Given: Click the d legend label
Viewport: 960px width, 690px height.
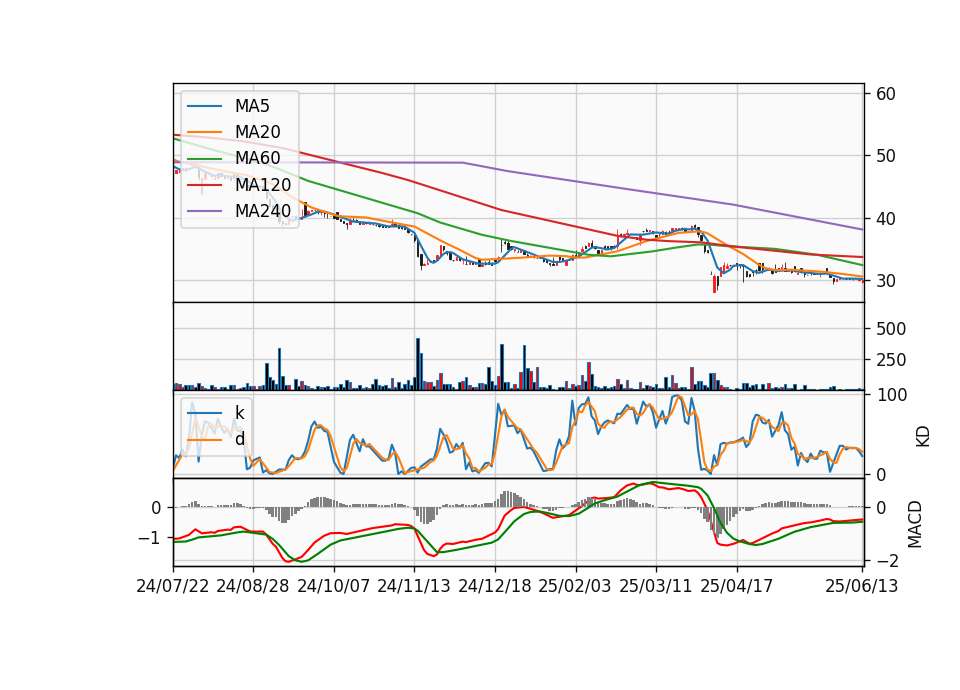Looking at the screenshot, I should pyautogui.click(x=240, y=439).
